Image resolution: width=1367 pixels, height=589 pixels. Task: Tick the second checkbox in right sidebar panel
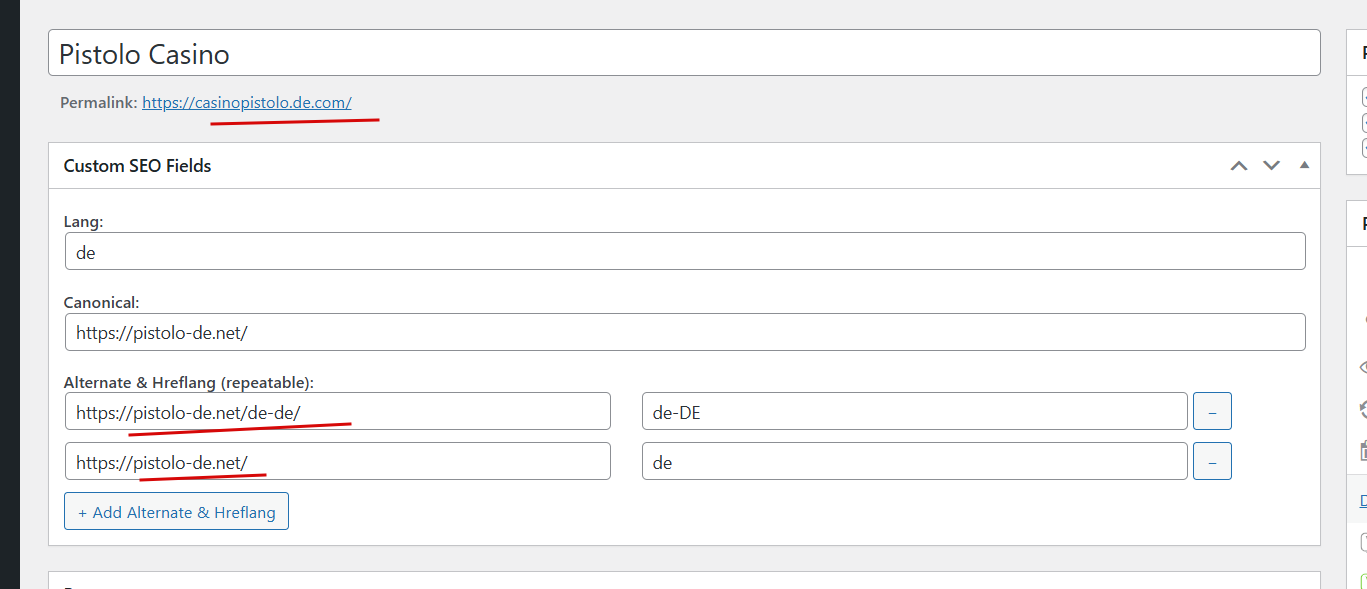pyautogui.click(x=1363, y=123)
